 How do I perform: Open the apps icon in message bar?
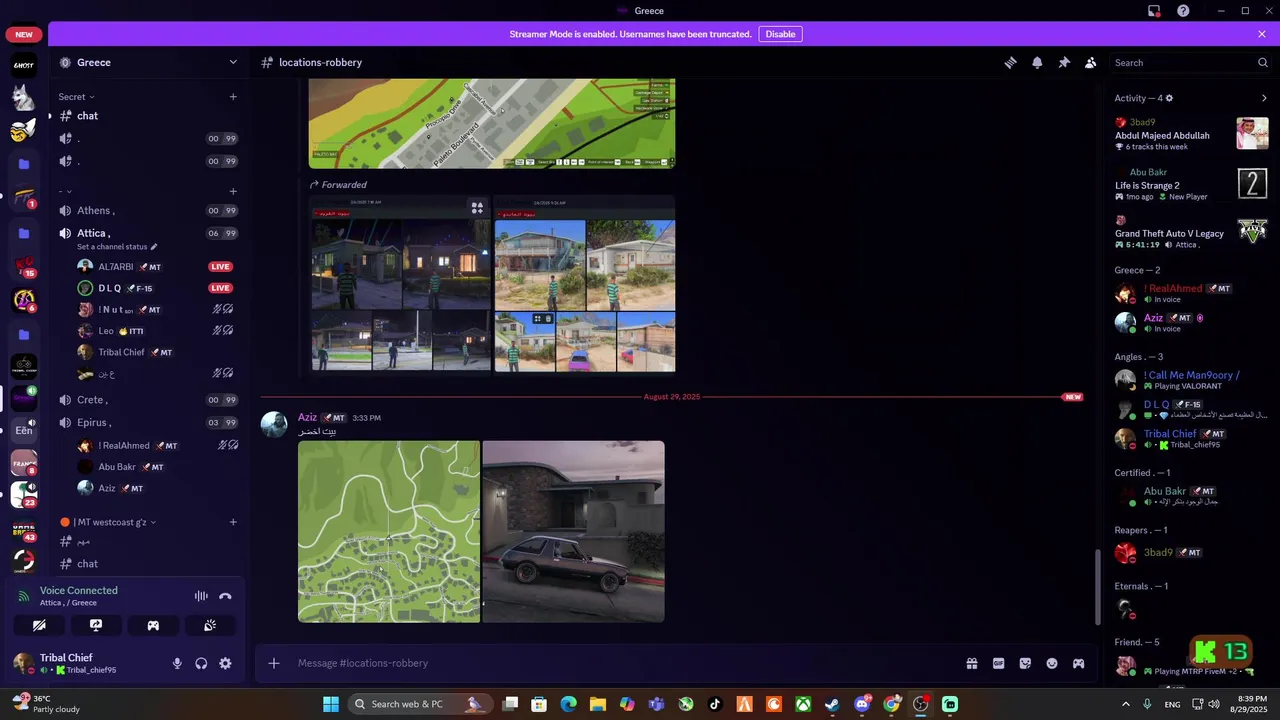[x=1079, y=663]
